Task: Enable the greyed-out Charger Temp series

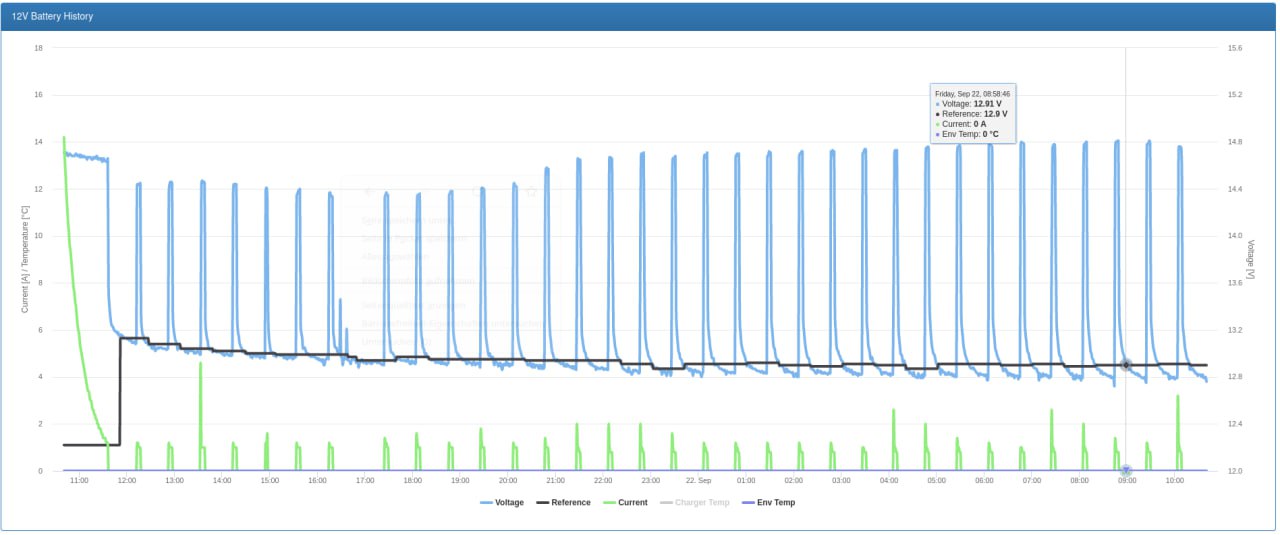Action: point(702,502)
